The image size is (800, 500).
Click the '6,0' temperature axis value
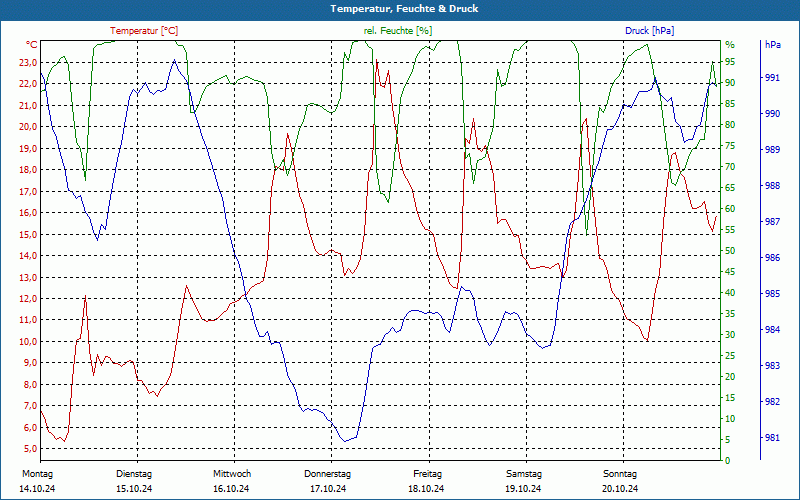point(30,427)
